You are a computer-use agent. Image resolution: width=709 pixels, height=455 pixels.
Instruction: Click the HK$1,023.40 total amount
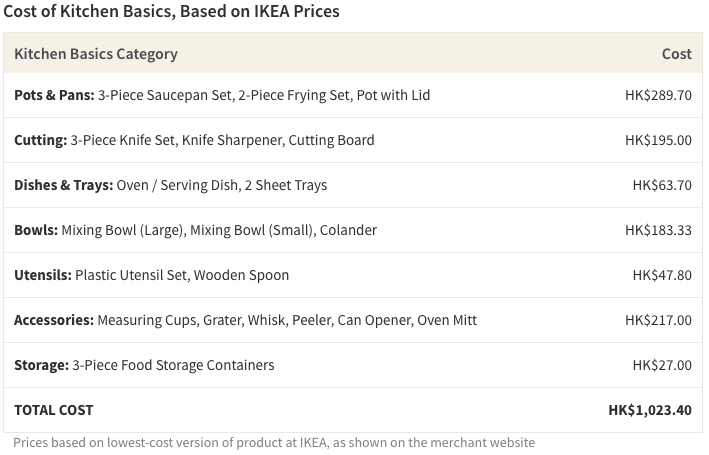pyautogui.click(x=650, y=410)
